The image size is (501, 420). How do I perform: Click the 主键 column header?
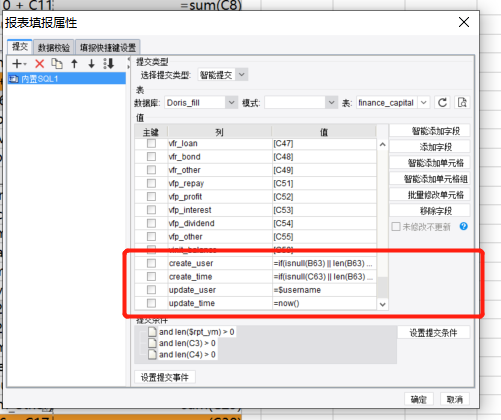coord(151,132)
